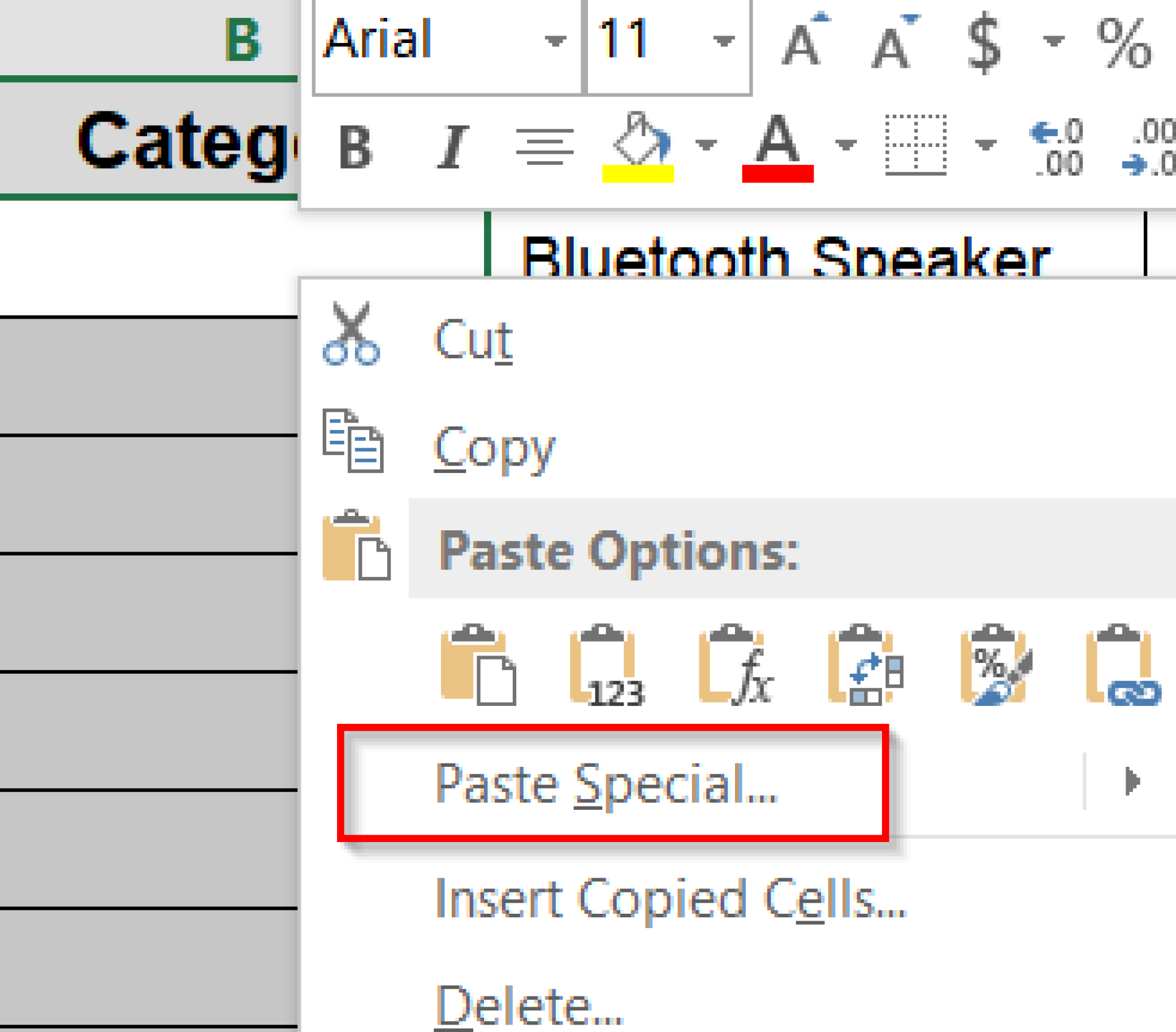Toggle Italic formatting in mini toolbar
The height and width of the screenshot is (1032, 1176).
[x=452, y=148]
